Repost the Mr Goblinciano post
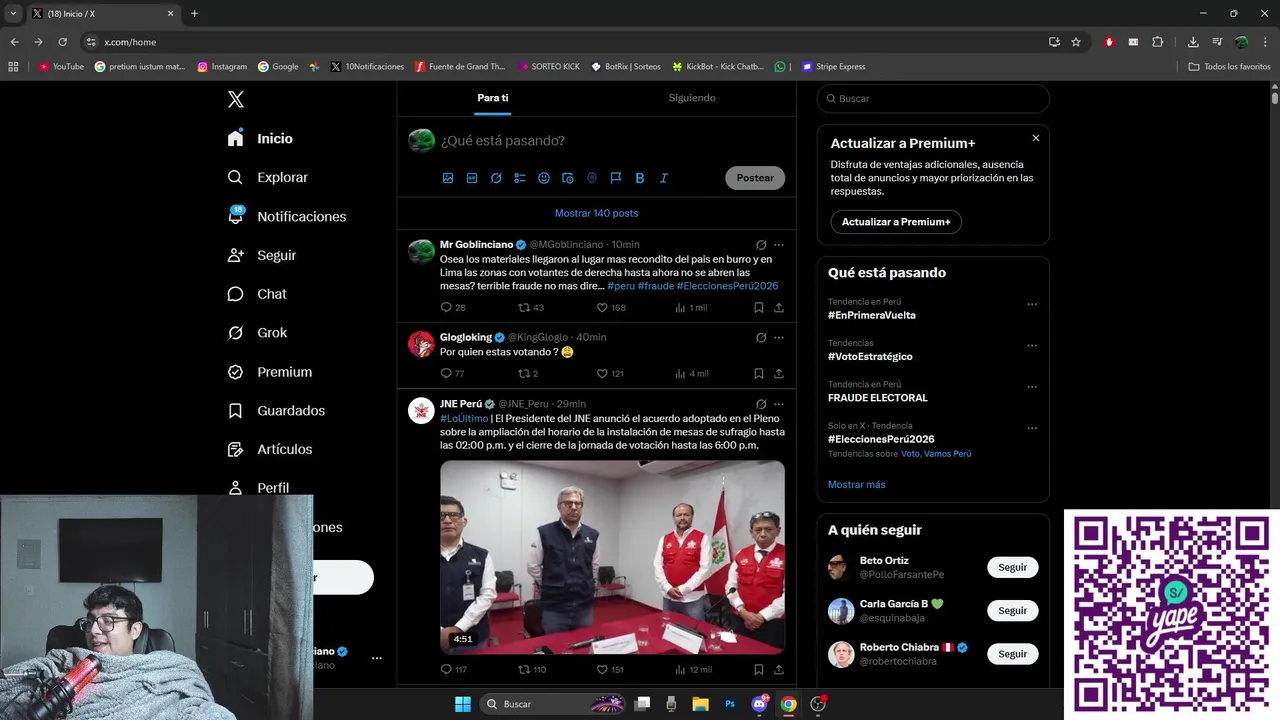This screenshot has width=1280, height=720. pyautogui.click(x=524, y=308)
